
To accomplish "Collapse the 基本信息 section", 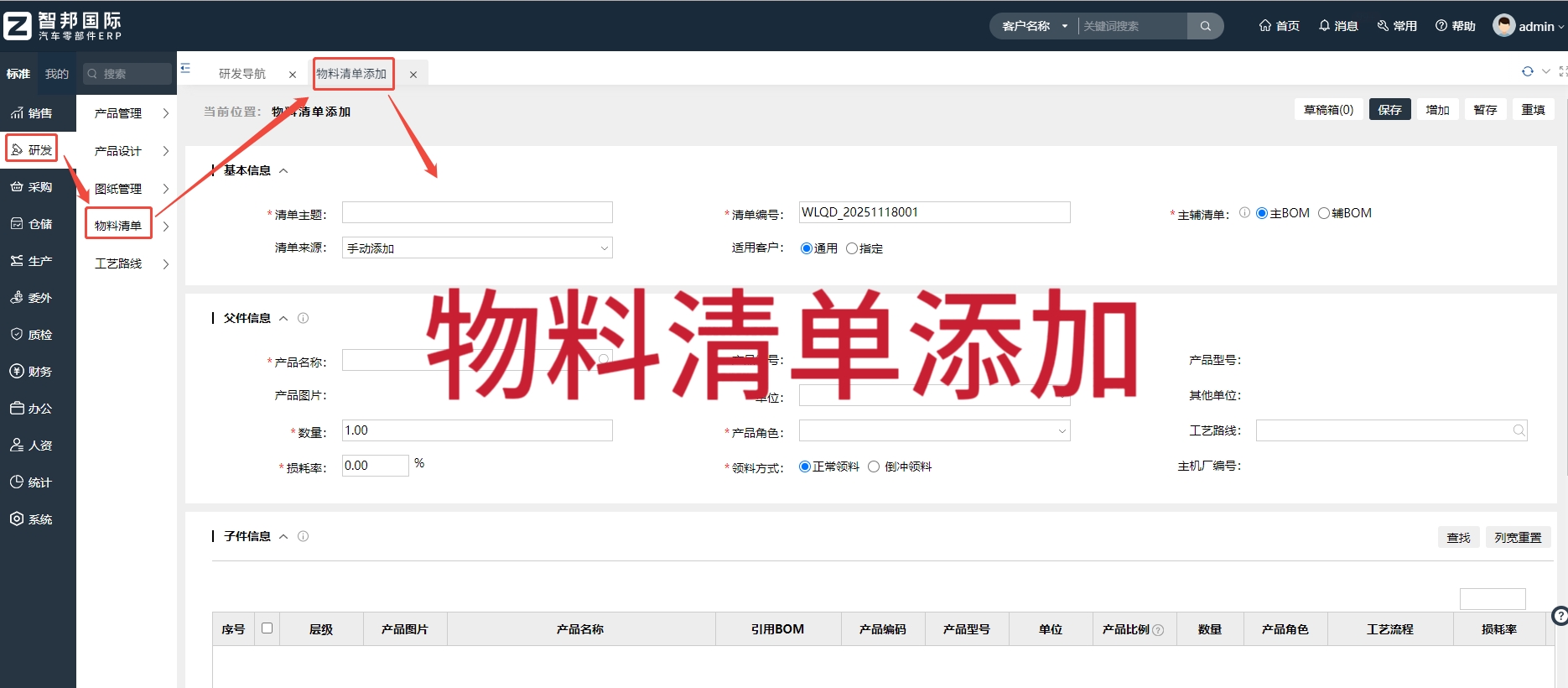I will point(283,170).
